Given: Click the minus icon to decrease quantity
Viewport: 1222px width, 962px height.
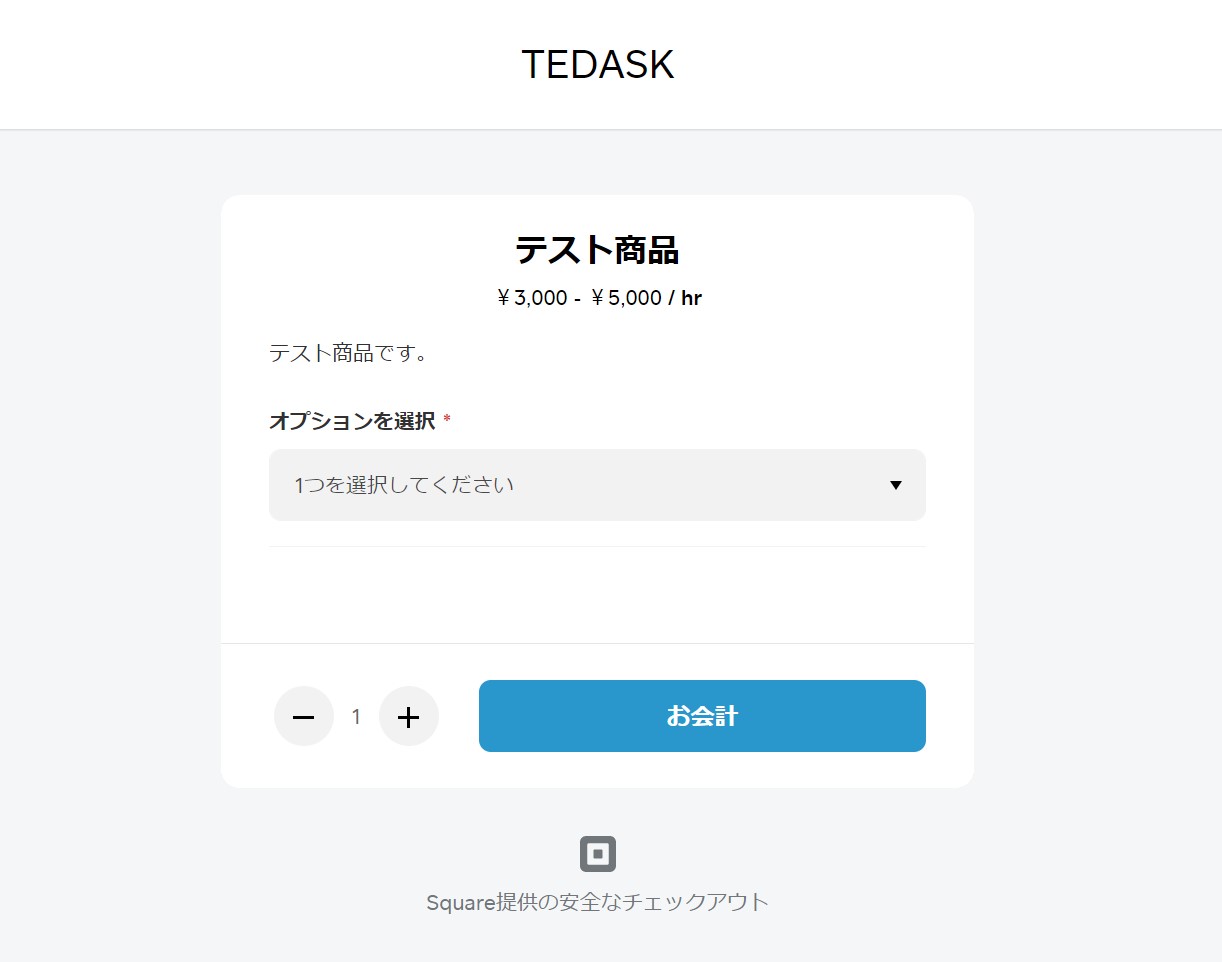Looking at the screenshot, I should click(x=304, y=717).
